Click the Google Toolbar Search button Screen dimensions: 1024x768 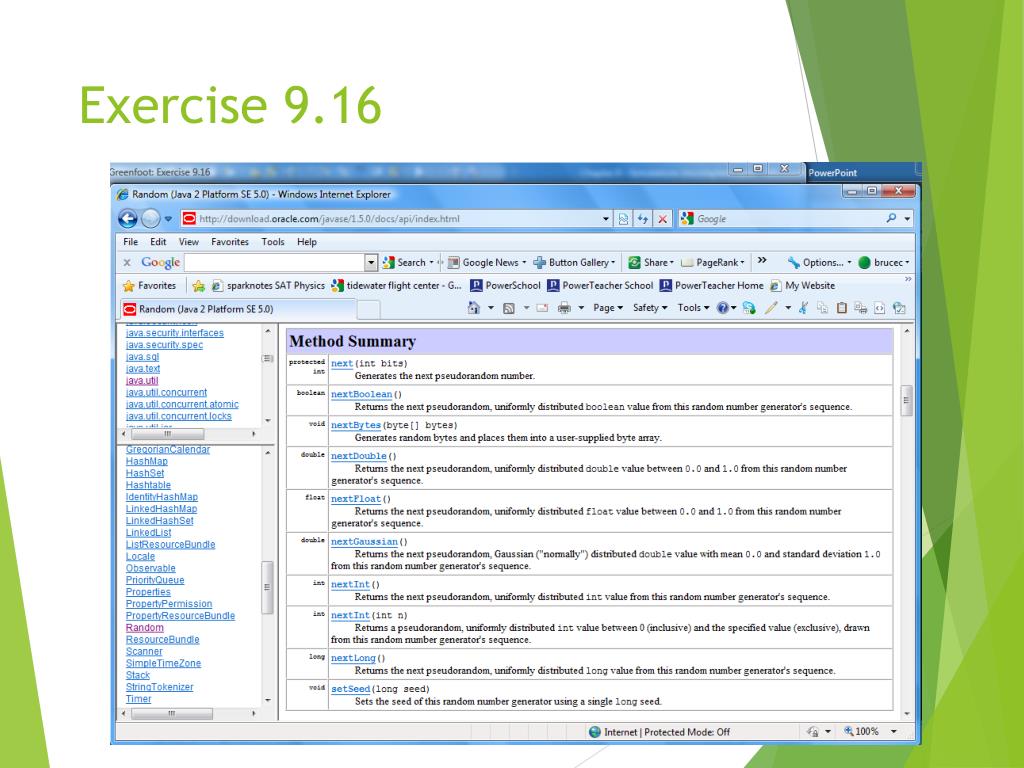(x=408, y=263)
